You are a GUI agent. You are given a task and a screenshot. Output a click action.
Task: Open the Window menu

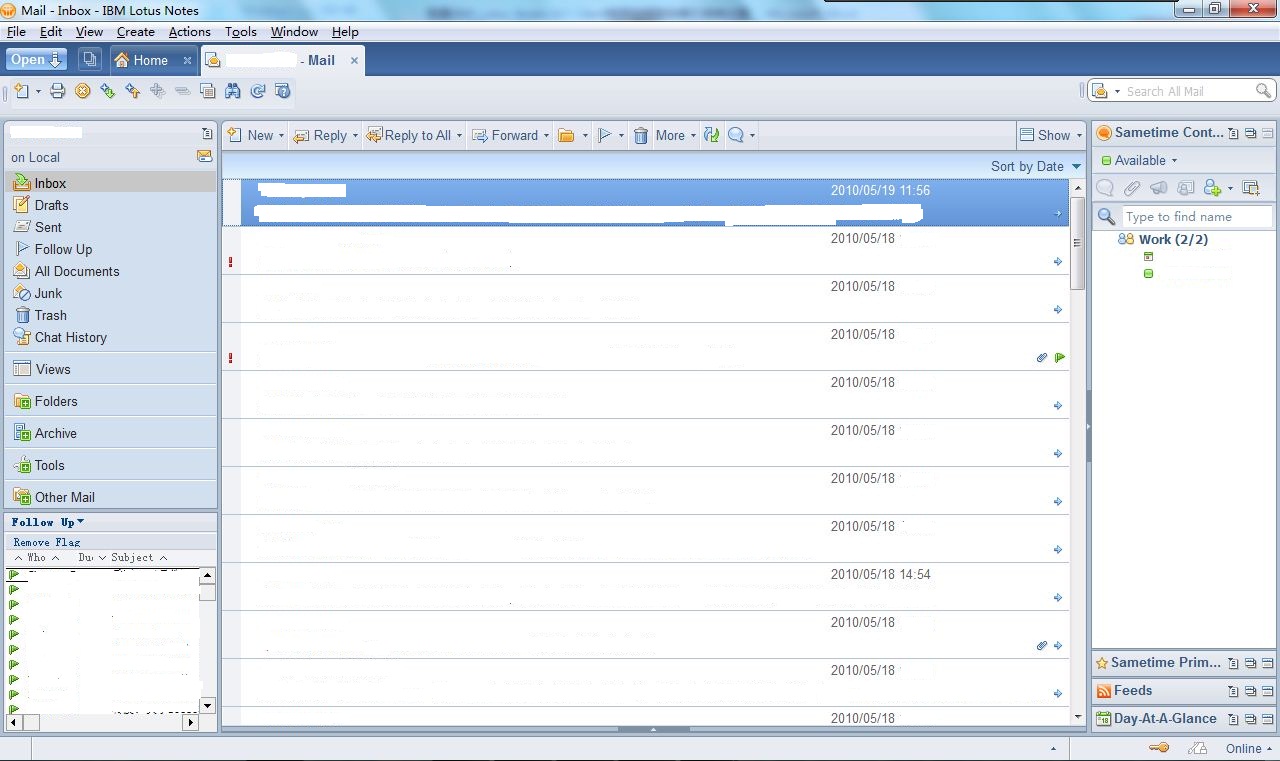(x=294, y=32)
